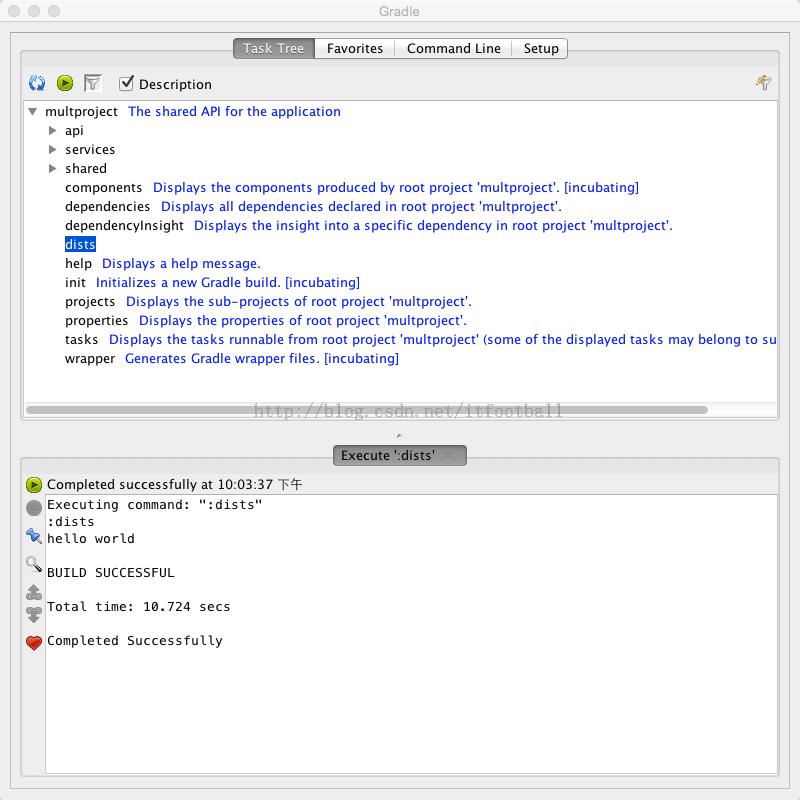Viewport: 800px width, 800px height.
Task: Select the help task
Action: click(78, 264)
